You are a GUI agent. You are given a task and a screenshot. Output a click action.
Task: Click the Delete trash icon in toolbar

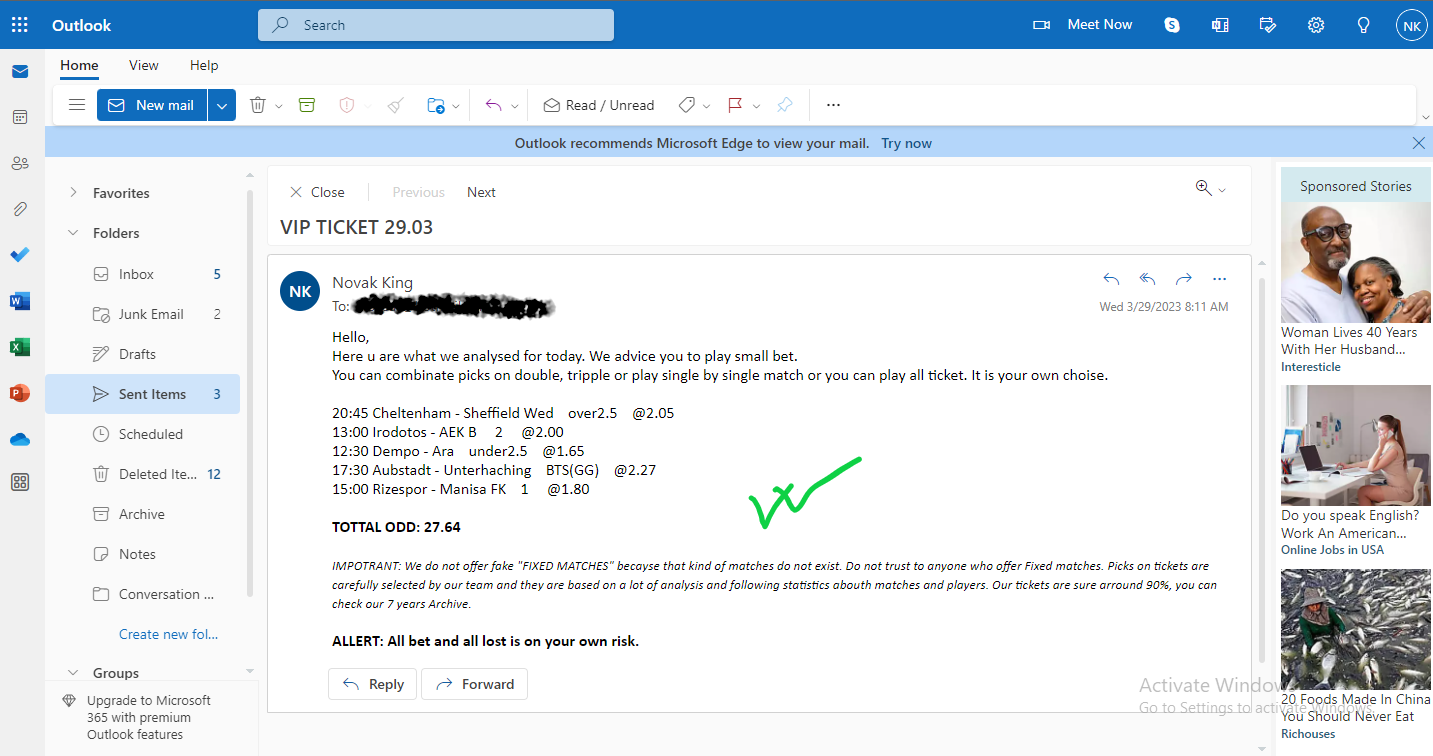[257, 105]
